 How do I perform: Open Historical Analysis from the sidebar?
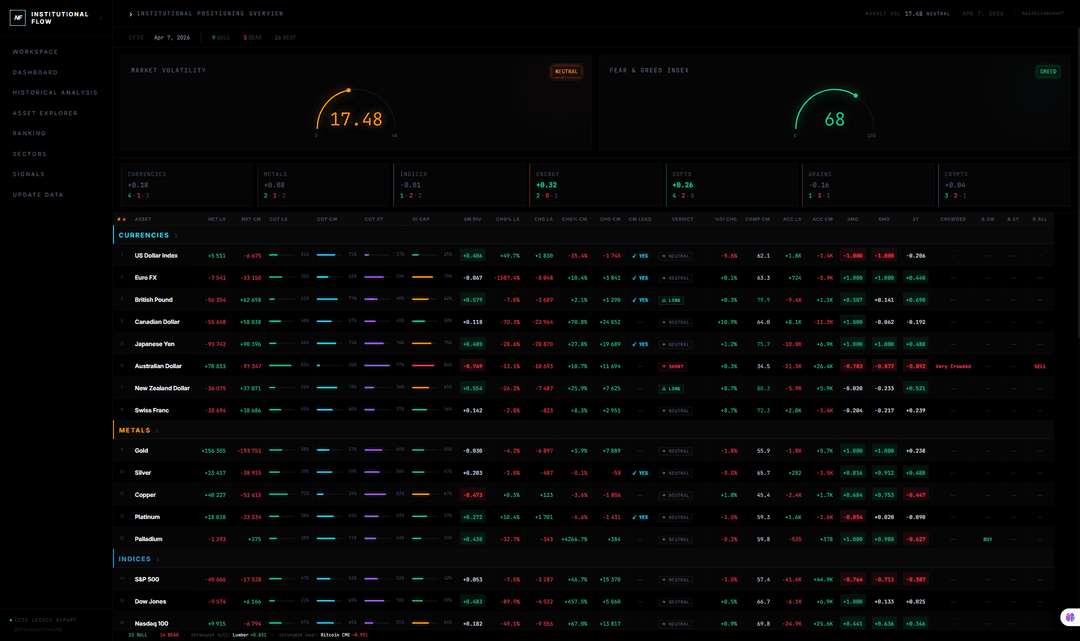[55, 92]
